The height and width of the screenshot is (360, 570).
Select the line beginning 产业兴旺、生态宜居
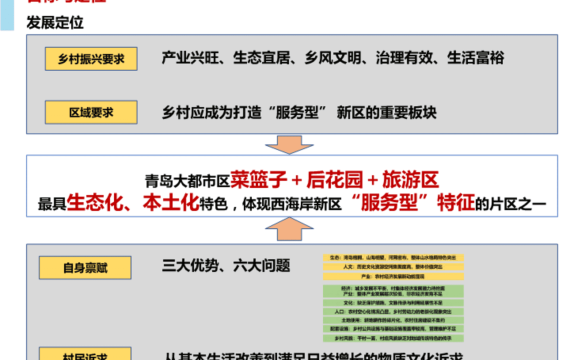(x=333, y=58)
